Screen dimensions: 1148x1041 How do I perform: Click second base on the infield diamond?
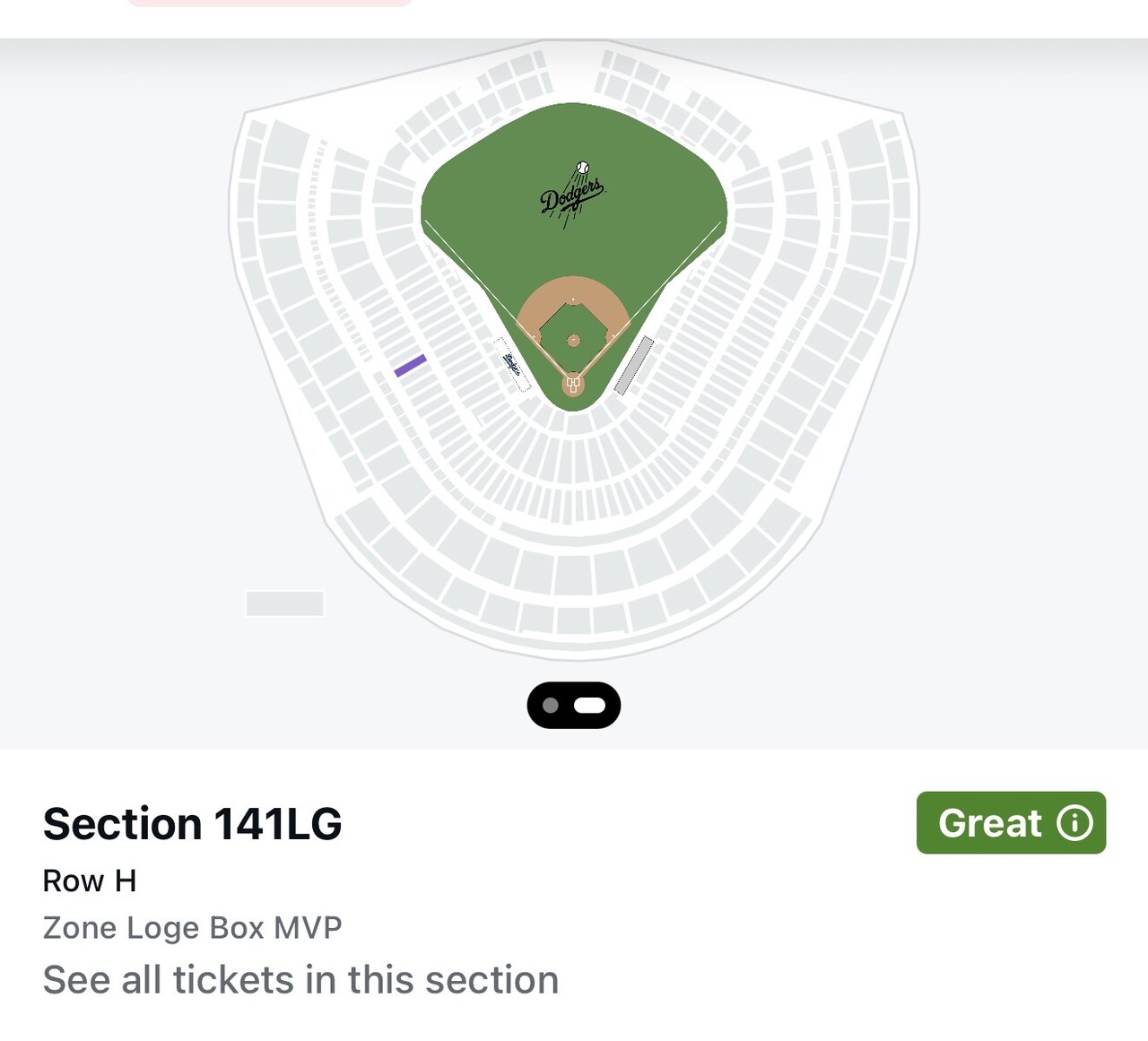click(573, 299)
